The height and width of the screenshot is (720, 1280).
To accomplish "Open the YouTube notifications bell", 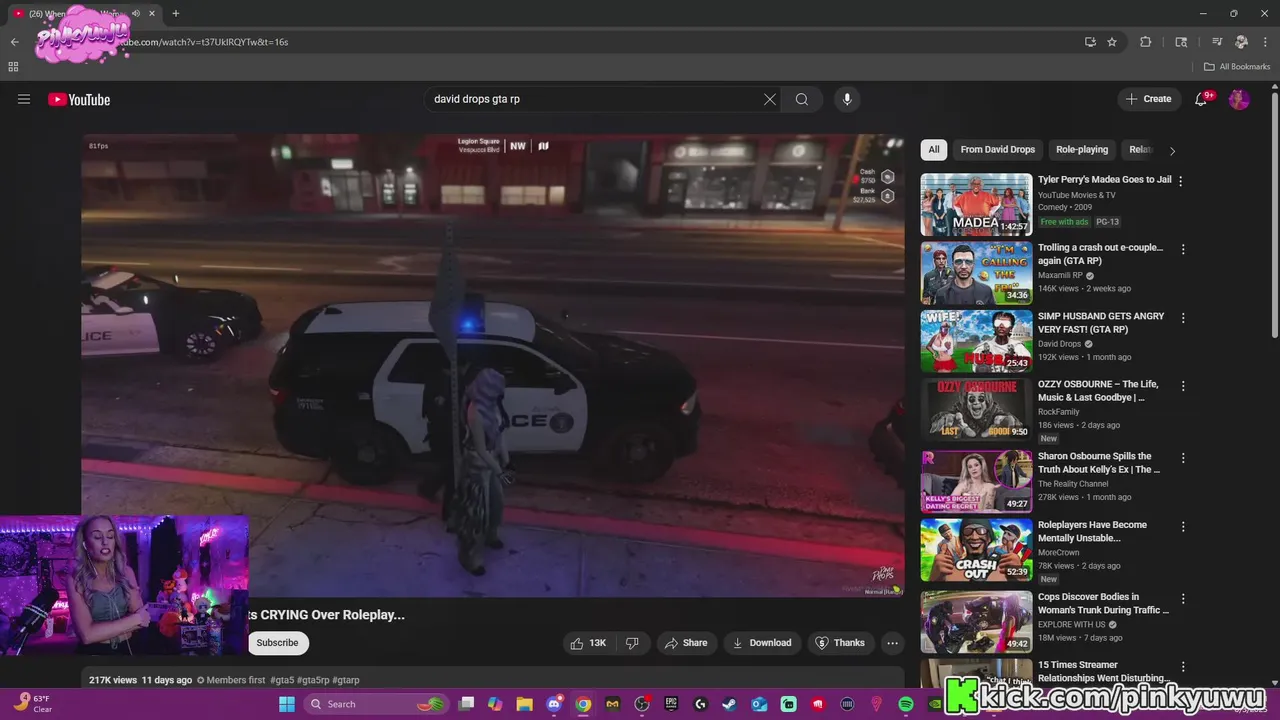I will click(x=1202, y=99).
